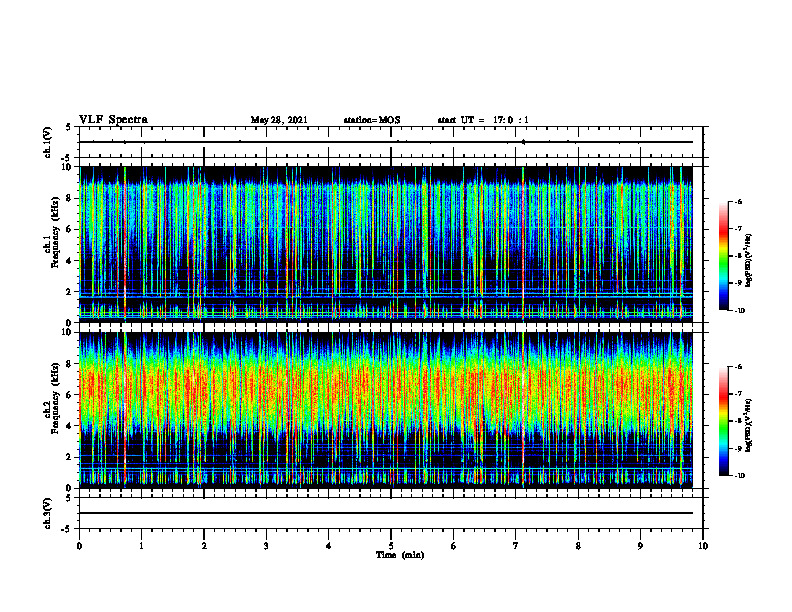Click the "ch.3(V)" axis label
The height and width of the screenshot is (612, 792).
coord(48,513)
